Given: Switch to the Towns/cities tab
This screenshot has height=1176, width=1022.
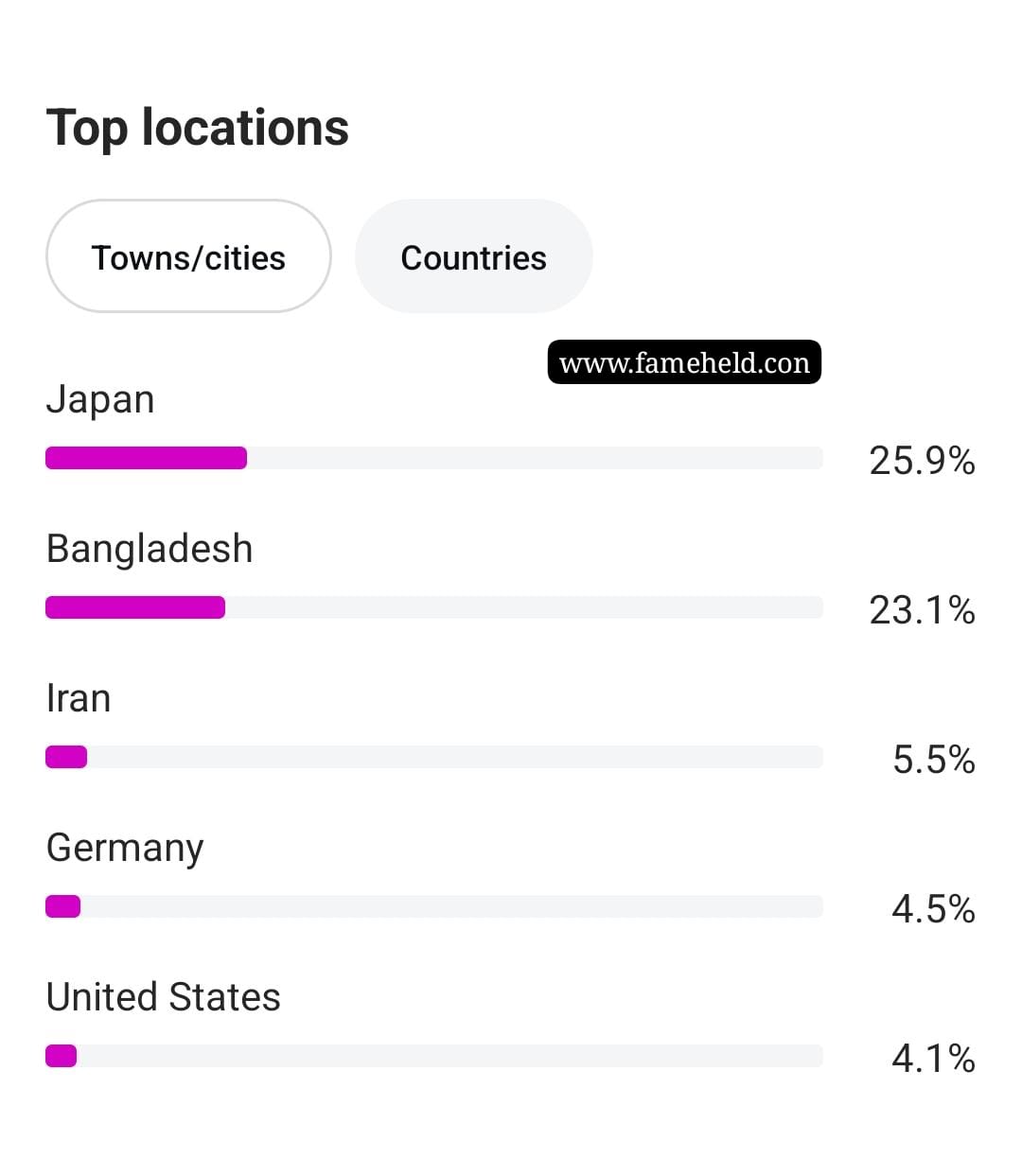Looking at the screenshot, I should [188, 255].
